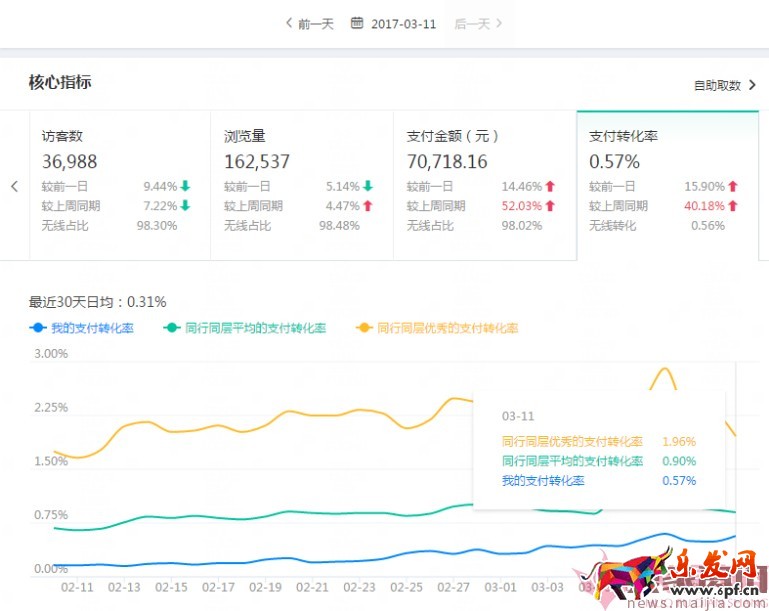The image size is (769, 611).
Task: Click the calendar icon beside 2017-03-11
Action: pyautogui.click(x=357, y=23)
